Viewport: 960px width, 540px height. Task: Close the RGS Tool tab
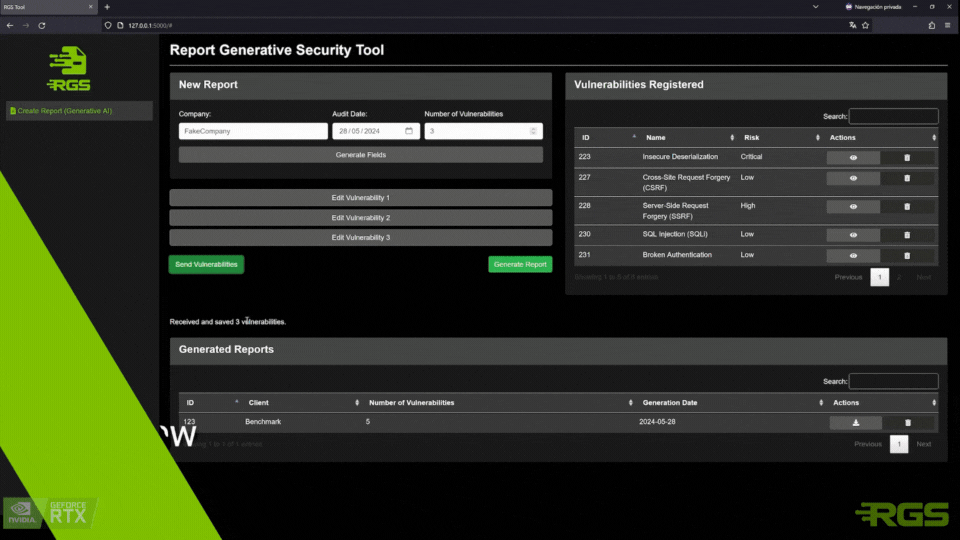click(x=91, y=7)
